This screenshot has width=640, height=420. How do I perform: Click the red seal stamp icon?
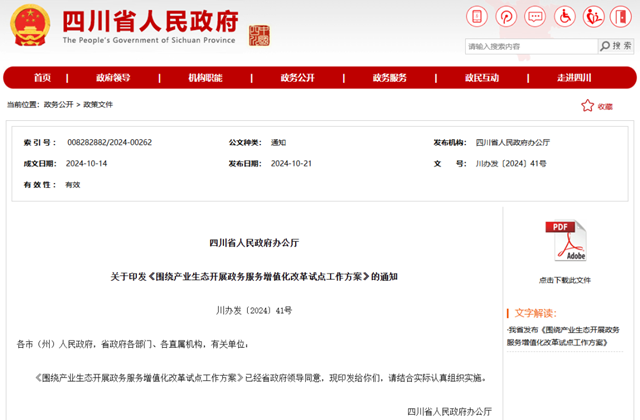pyautogui.click(x=260, y=36)
